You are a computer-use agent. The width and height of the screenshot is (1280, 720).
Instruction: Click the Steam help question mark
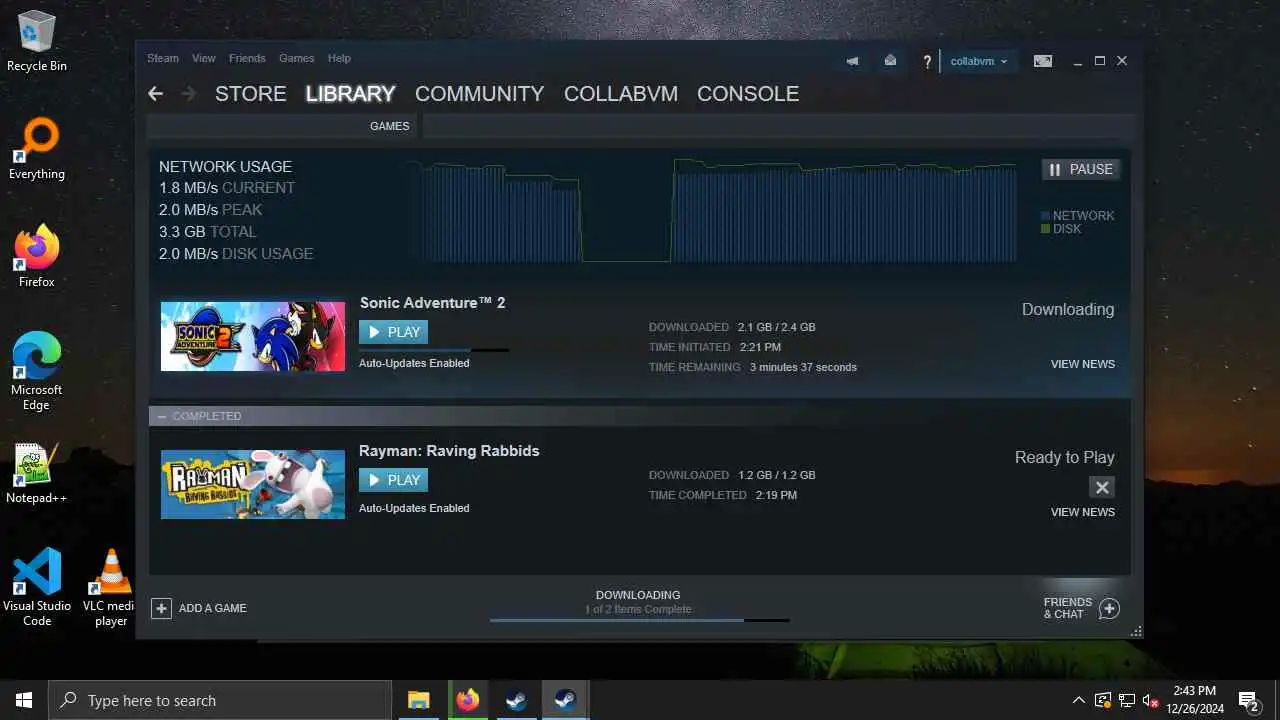pyautogui.click(x=927, y=62)
